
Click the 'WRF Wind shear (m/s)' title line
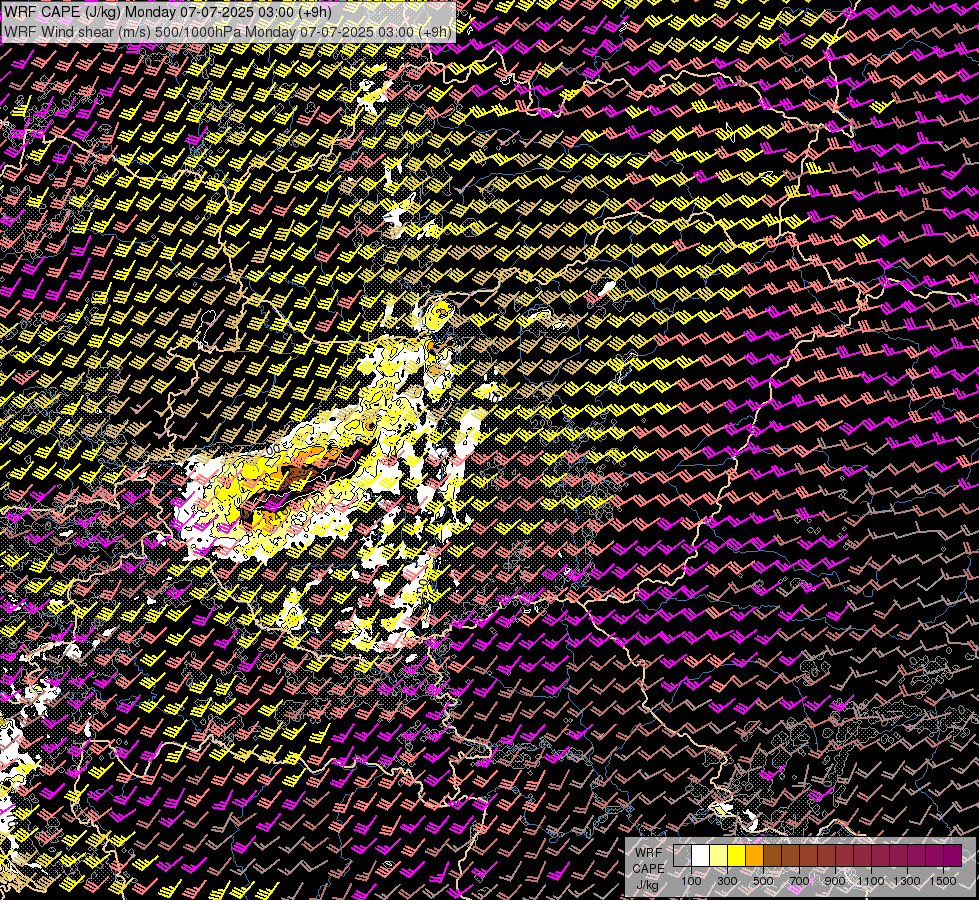[x=228, y=32]
